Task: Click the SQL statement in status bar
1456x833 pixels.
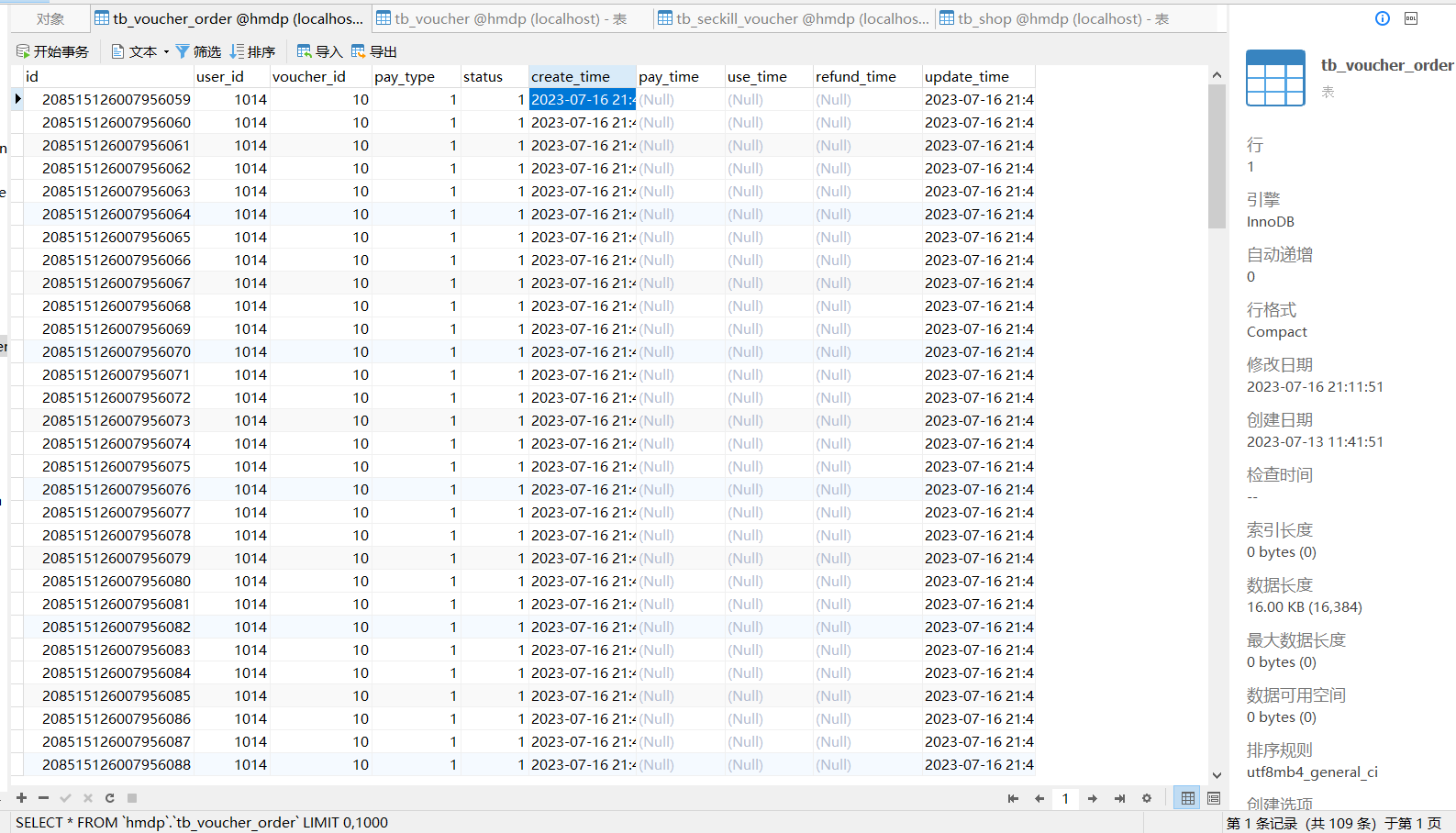Action: coord(202,822)
